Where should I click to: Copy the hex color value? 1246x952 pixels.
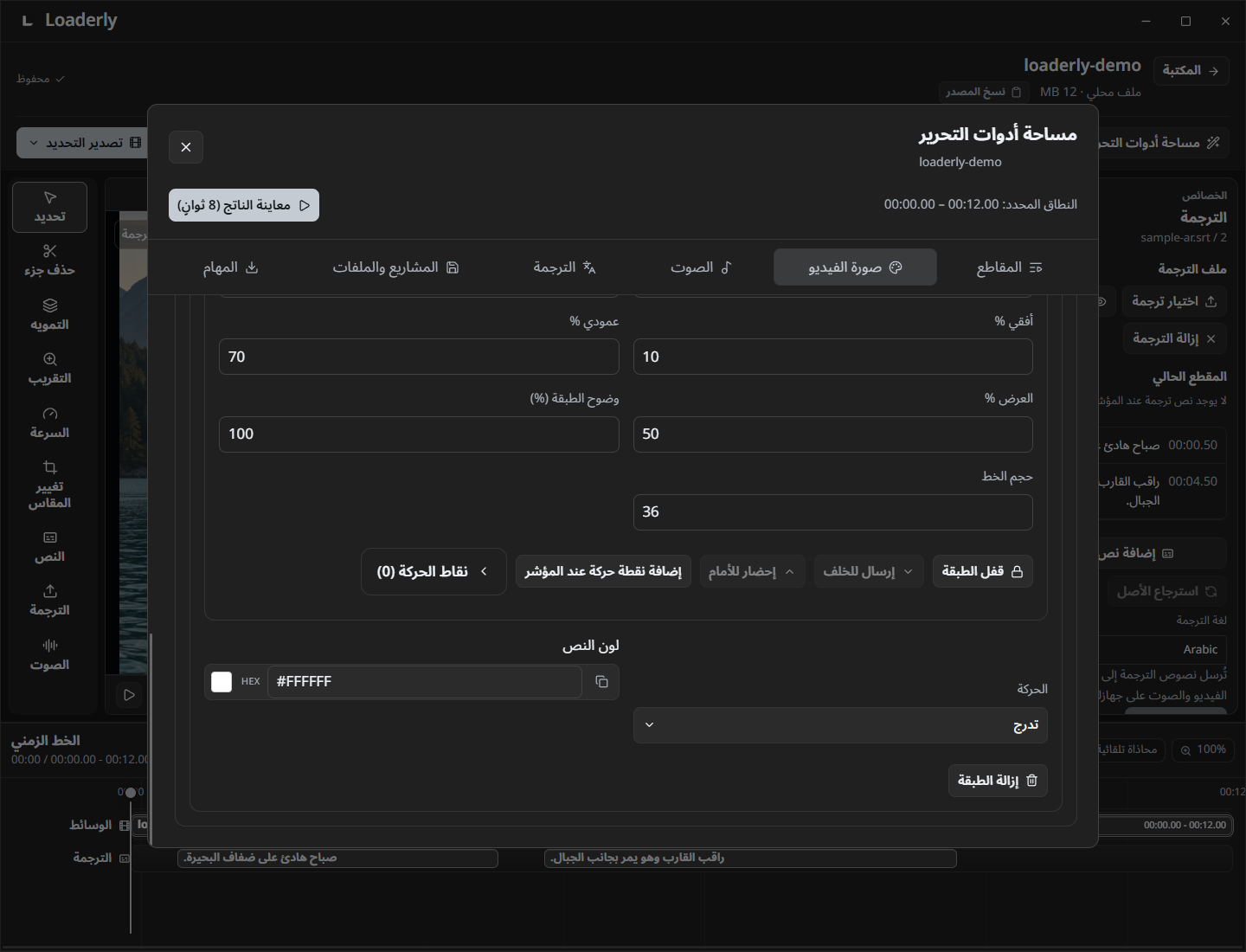click(x=601, y=682)
